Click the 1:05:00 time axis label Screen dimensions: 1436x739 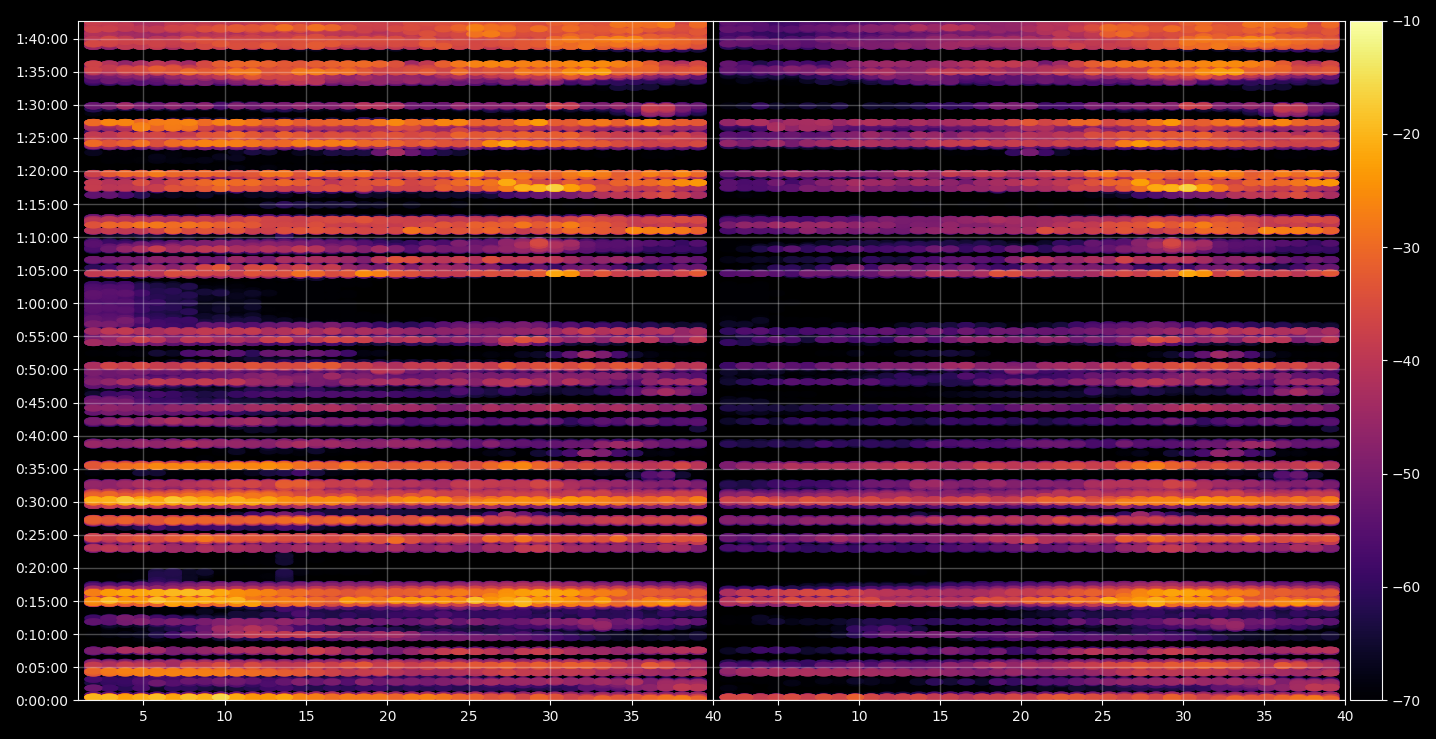click(42, 271)
